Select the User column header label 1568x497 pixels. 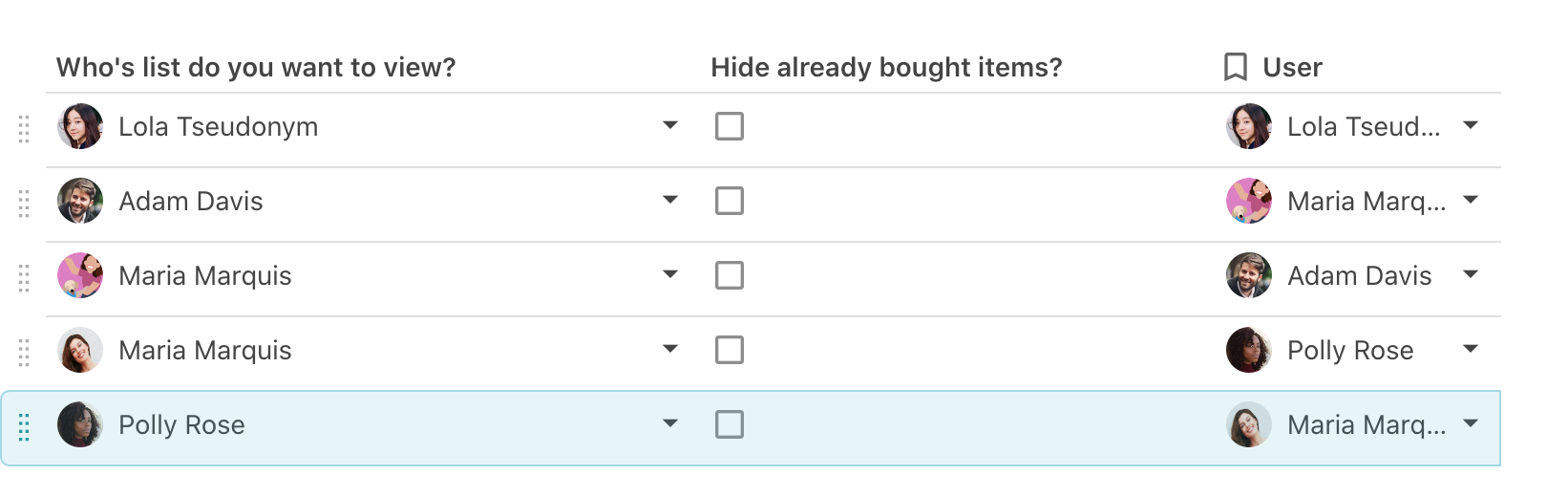tap(1292, 67)
